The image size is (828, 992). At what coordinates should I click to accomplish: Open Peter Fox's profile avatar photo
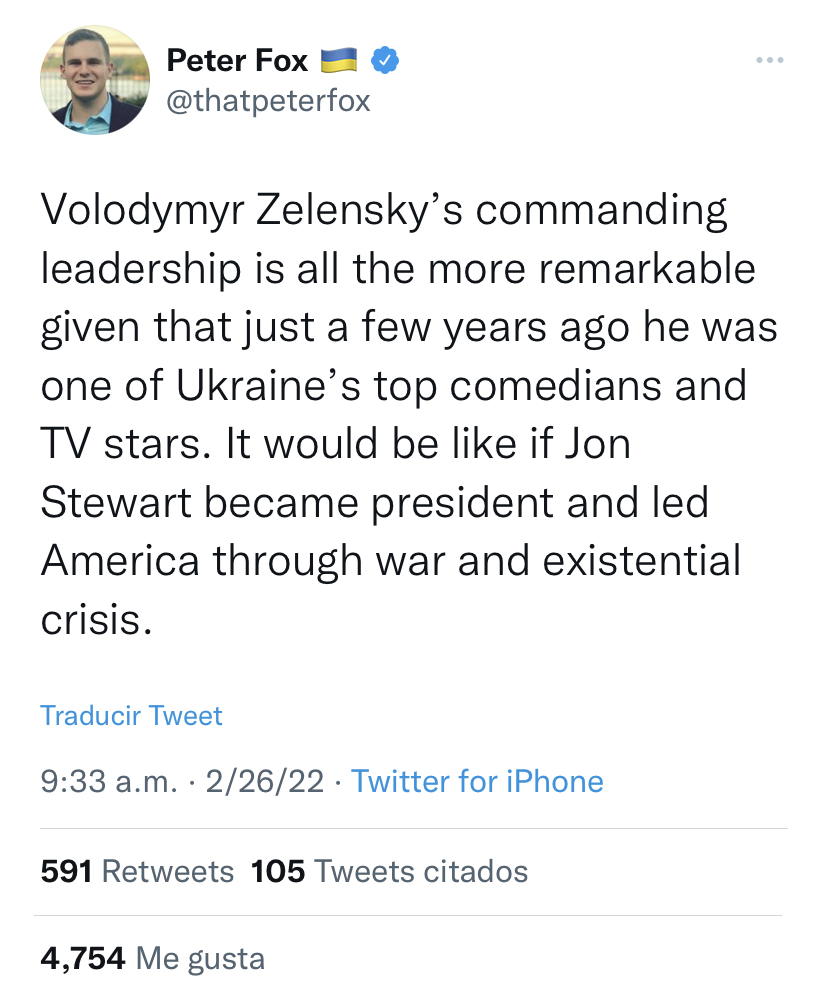[x=94, y=80]
